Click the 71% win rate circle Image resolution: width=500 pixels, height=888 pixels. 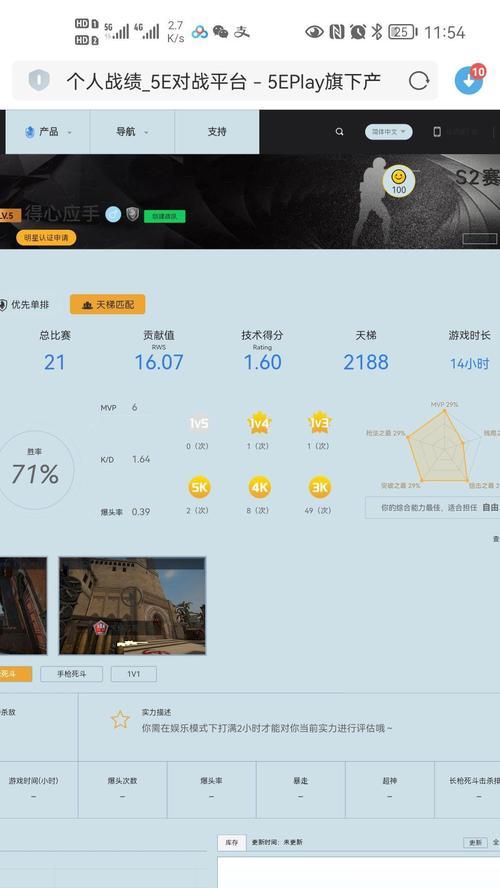tap(35, 469)
